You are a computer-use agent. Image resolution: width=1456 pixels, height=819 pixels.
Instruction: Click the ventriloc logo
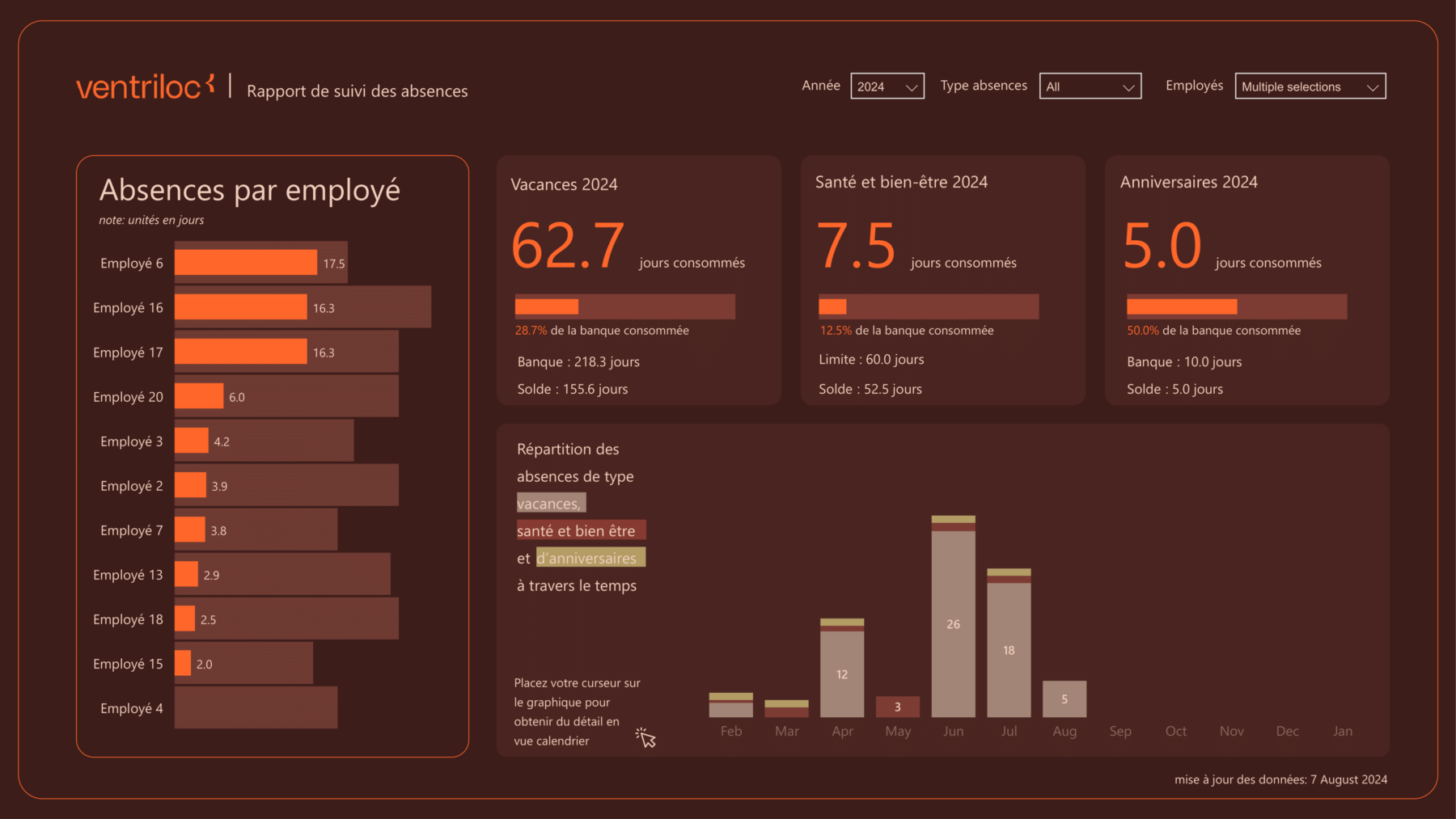coord(144,87)
